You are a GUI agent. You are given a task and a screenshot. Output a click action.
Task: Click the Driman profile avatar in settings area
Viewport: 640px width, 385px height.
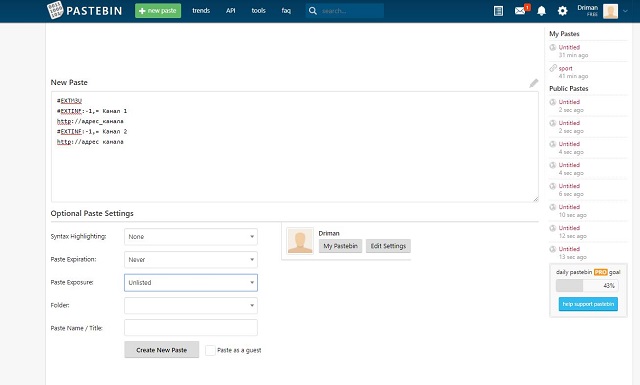click(300, 241)
